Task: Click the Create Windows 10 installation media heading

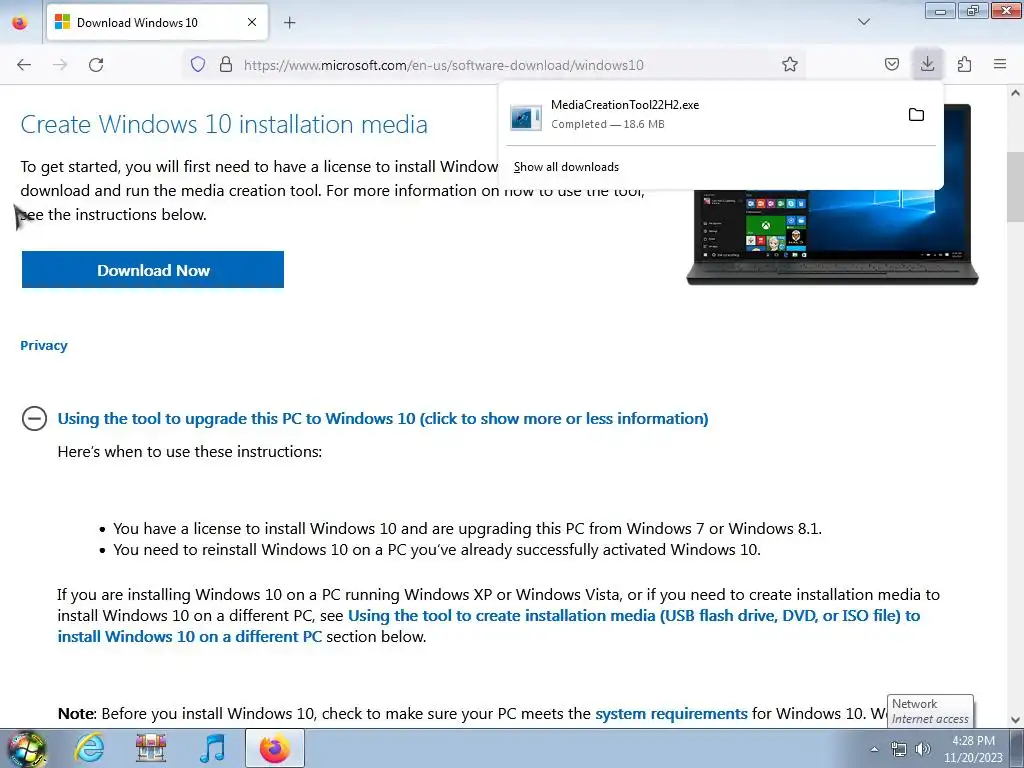Action: coord(224,124)
